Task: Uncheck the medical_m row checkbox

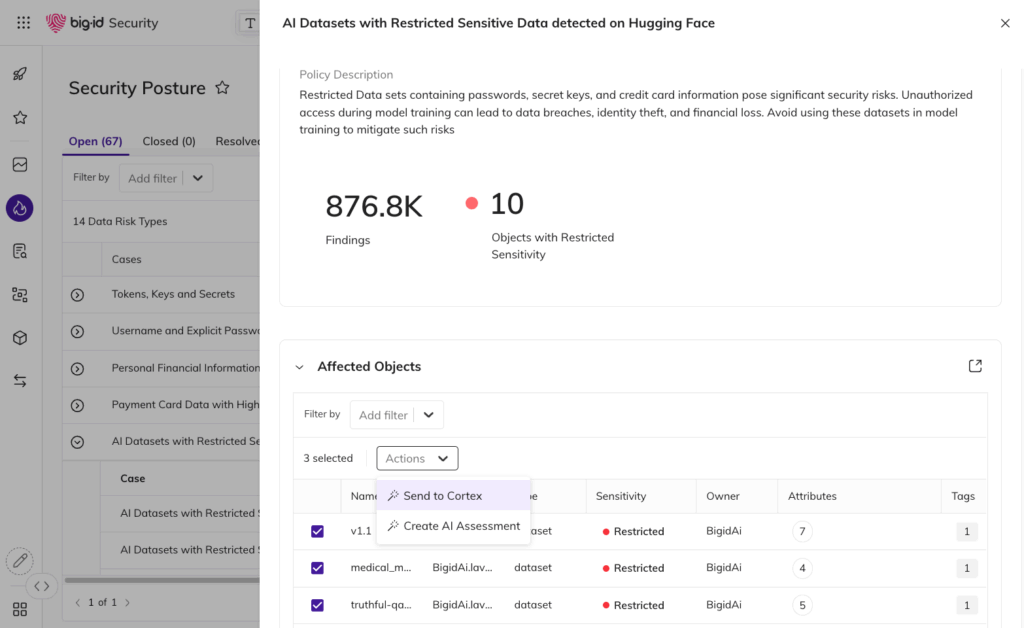Action: click(317, 568)
